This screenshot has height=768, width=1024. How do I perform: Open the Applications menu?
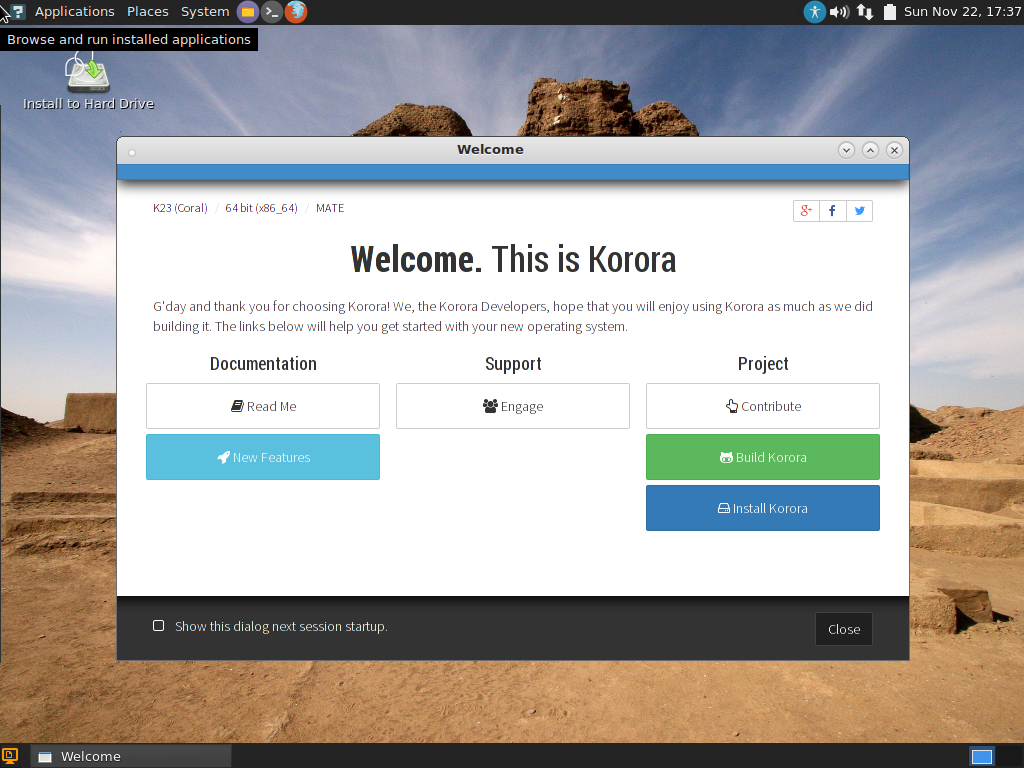click(74, 12)
